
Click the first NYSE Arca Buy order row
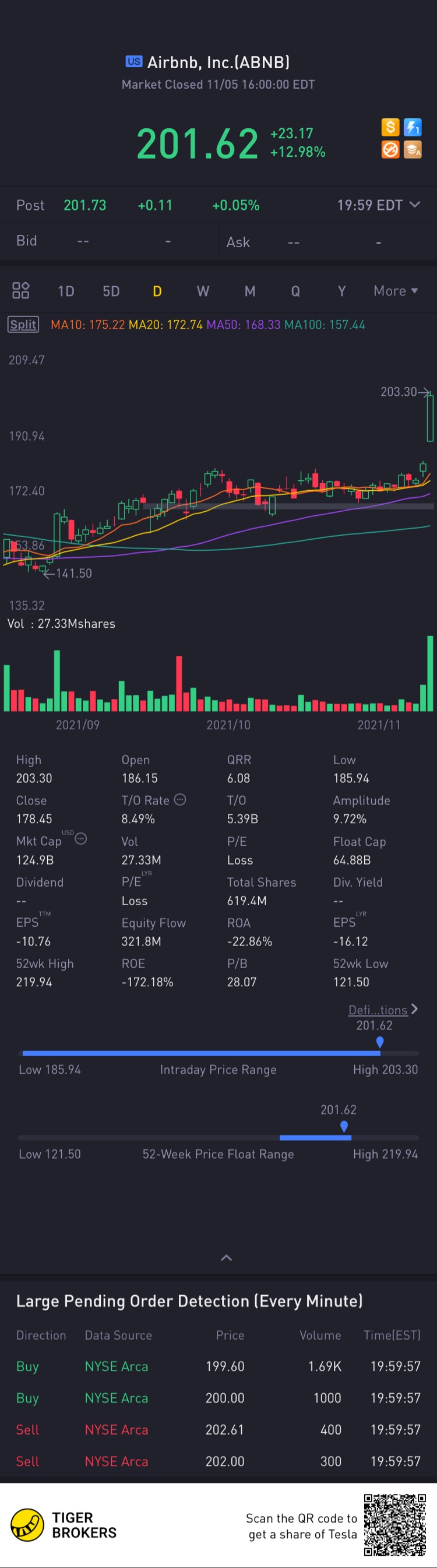[218, 1366]
